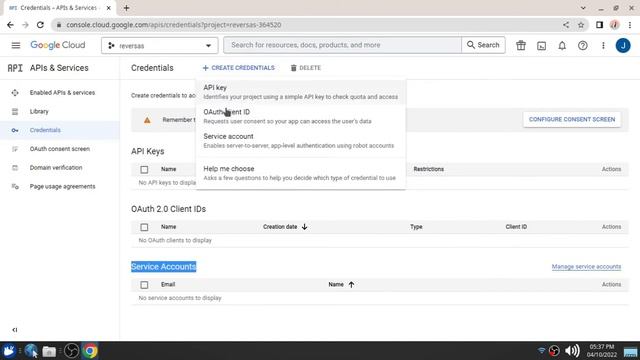Click CONFIGURE CONSENT SCREEN button

572,120
